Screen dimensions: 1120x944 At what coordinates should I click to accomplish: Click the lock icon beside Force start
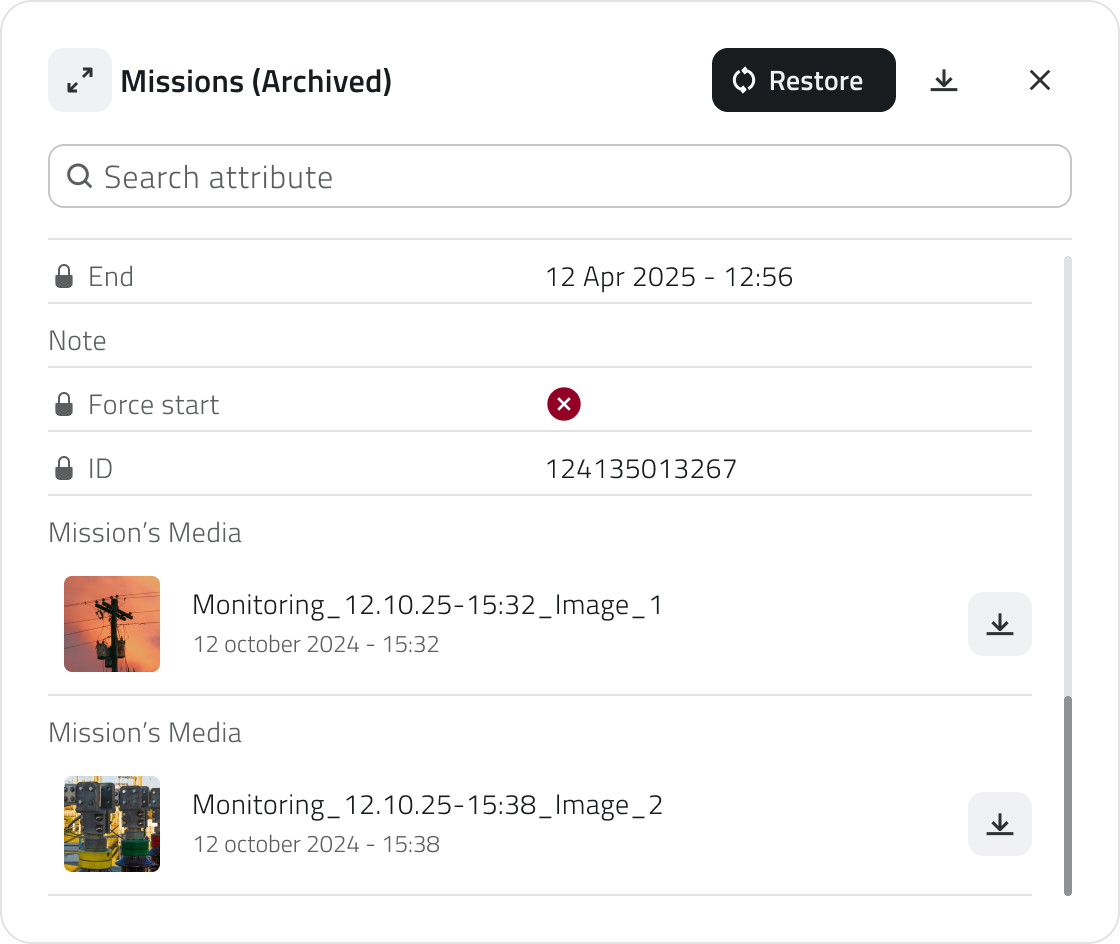(x=64, y=405)
